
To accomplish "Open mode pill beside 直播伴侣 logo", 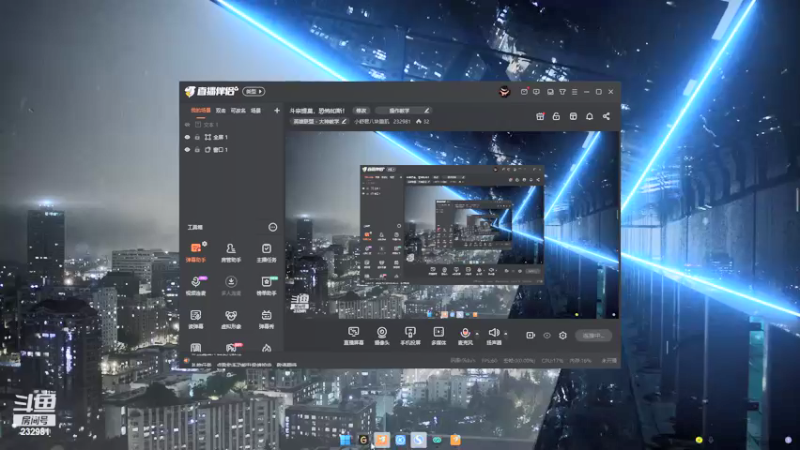I will (254, 92).
